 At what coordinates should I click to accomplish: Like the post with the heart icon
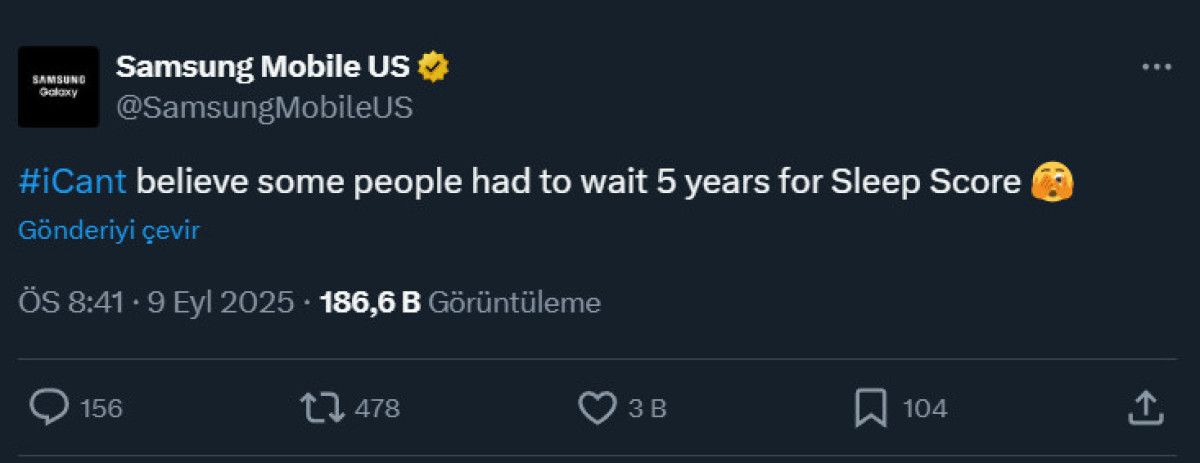(597, 408)
